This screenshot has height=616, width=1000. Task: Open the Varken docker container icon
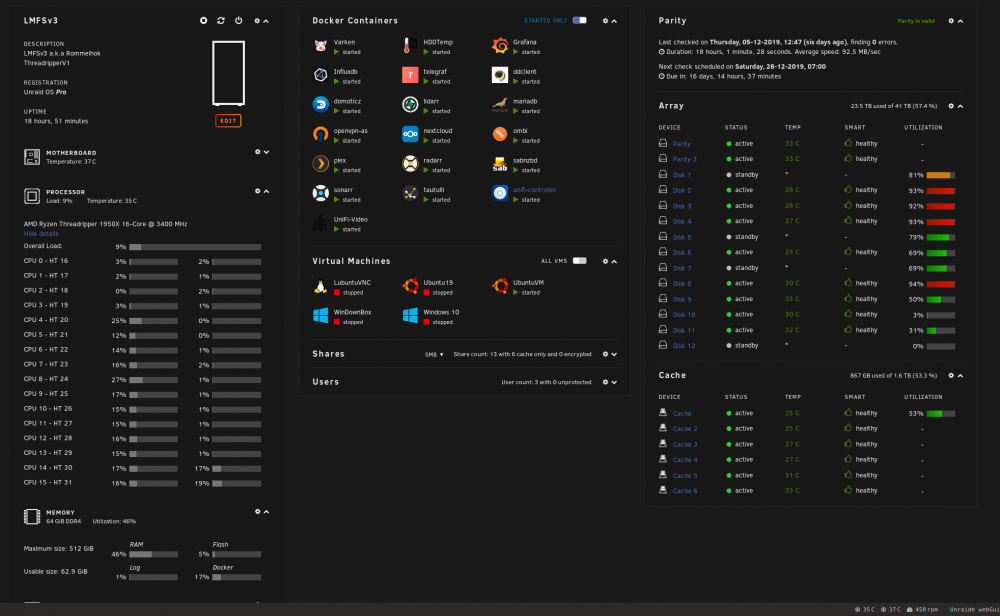[x=321, y=45]
